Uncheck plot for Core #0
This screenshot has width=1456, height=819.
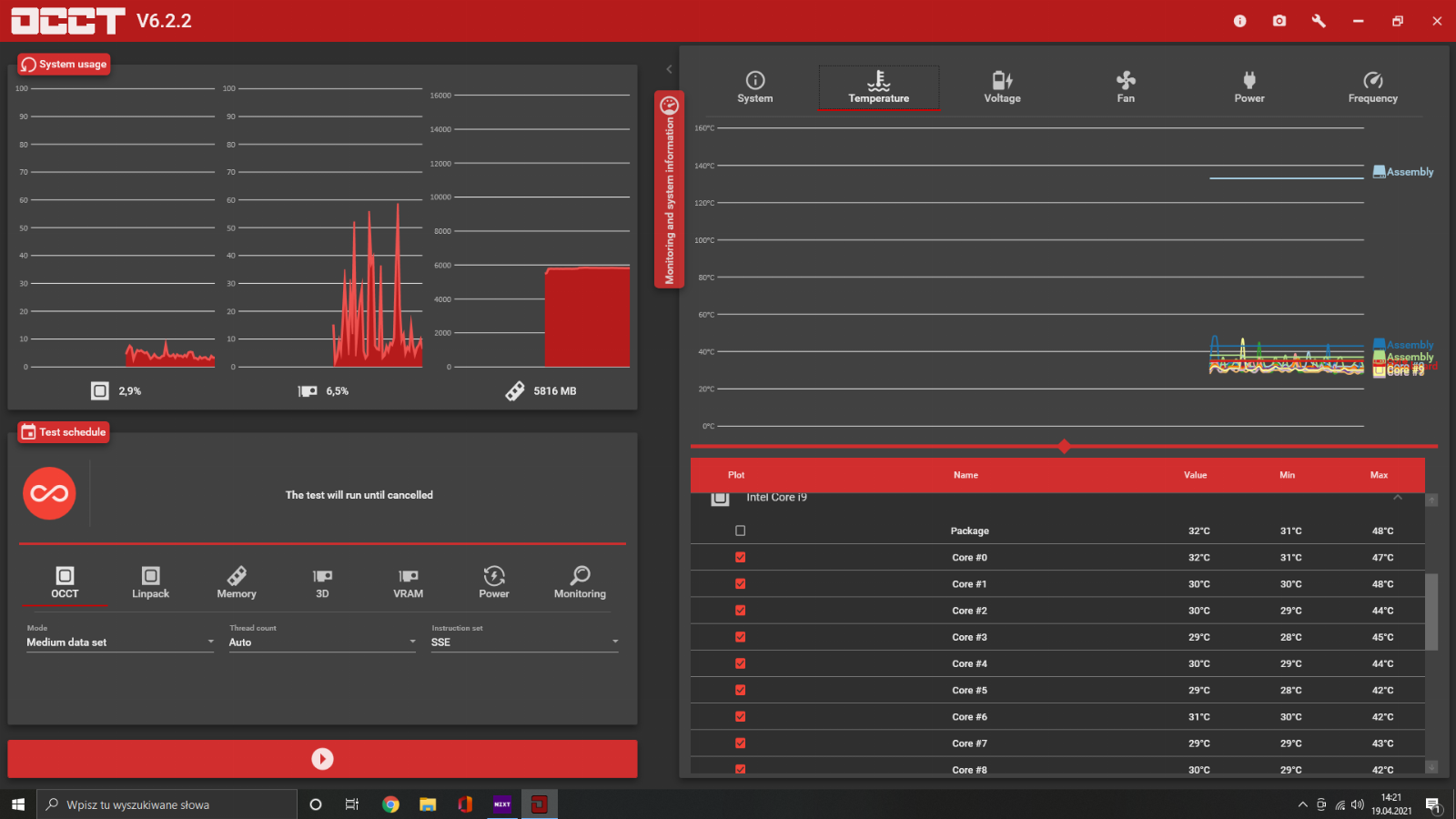coord(740,557)
